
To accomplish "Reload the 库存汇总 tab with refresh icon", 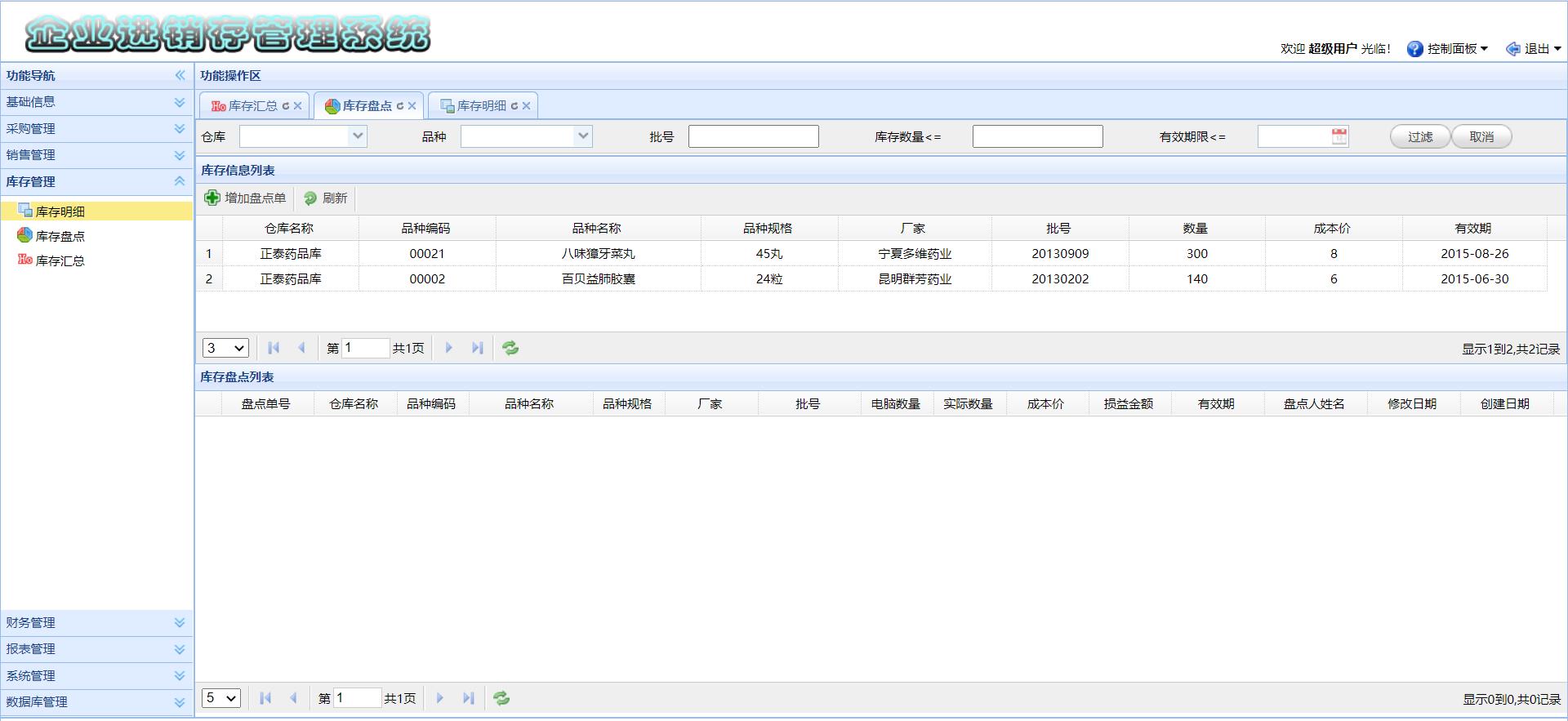I will tap(286, 106).
